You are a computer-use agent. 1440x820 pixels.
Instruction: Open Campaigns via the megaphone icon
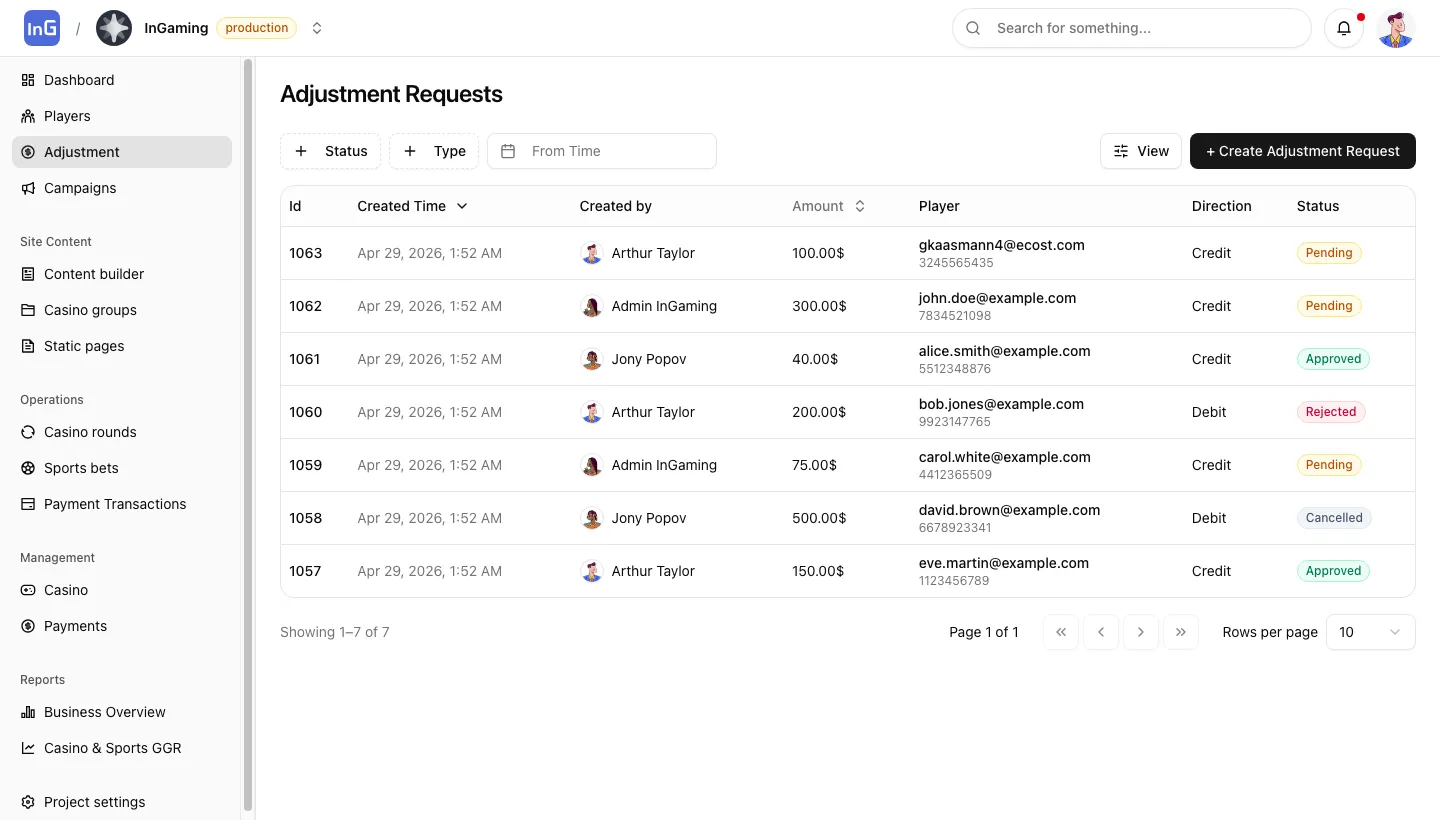coord(26,188)
